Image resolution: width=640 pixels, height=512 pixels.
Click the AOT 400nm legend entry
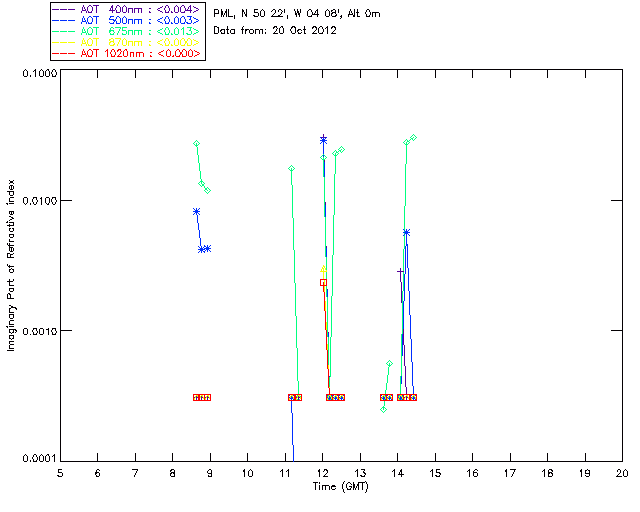click(127, 9)
